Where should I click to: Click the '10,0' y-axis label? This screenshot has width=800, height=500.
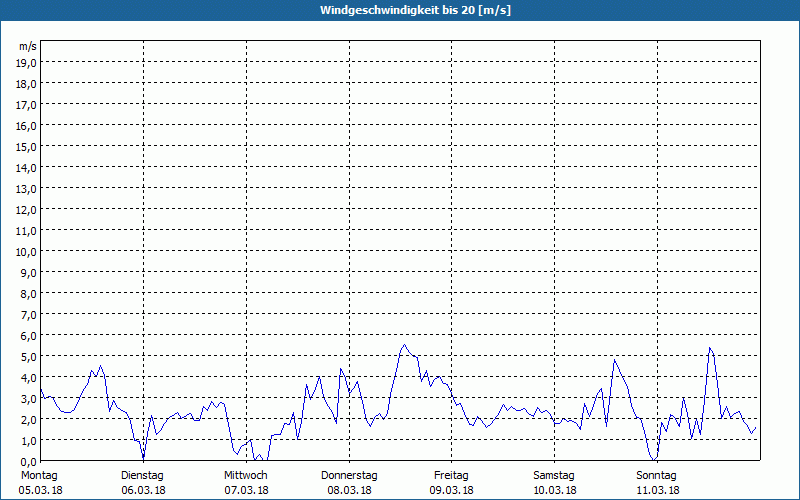pyautogui.click(x=26, y=252)
